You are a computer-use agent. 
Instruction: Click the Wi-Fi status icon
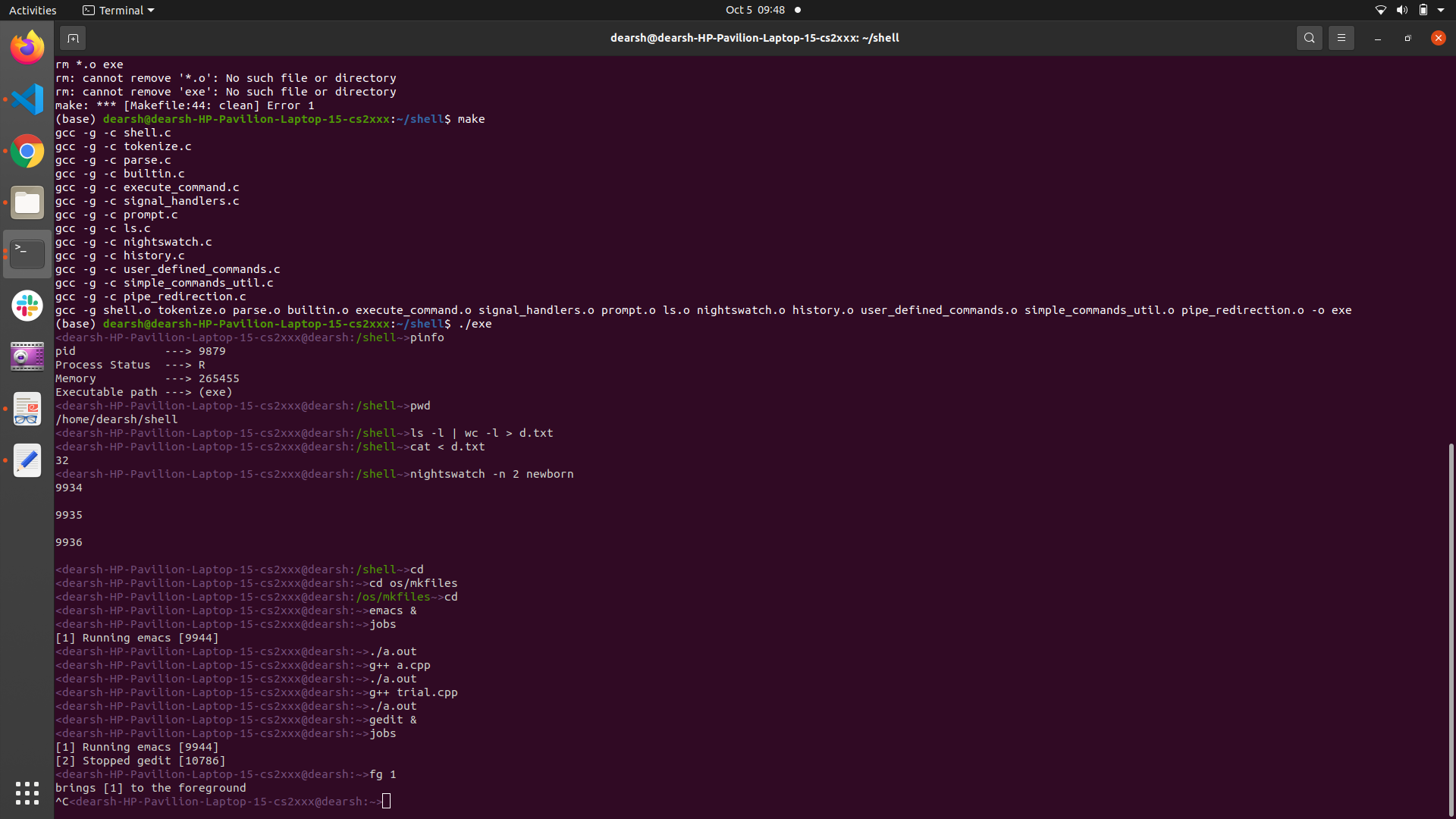coord(1380,10)
